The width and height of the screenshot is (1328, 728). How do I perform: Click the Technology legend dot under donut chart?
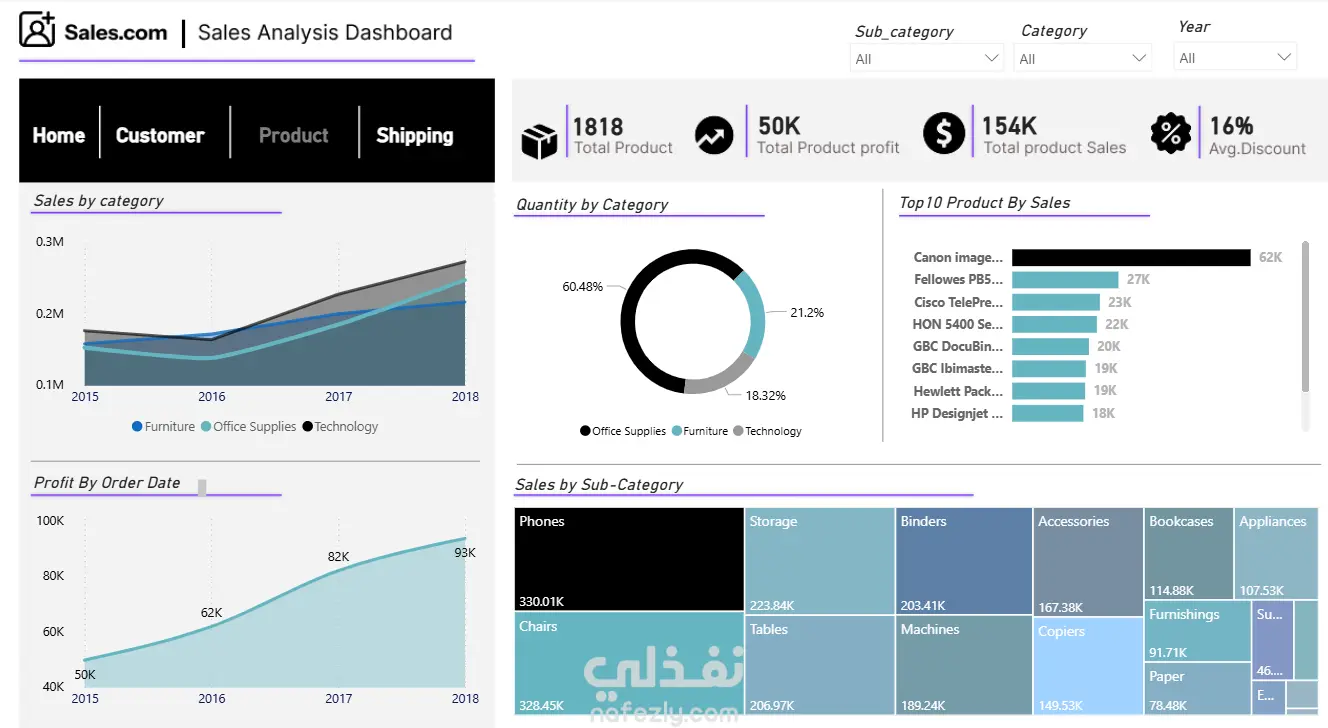pos(738,431)
